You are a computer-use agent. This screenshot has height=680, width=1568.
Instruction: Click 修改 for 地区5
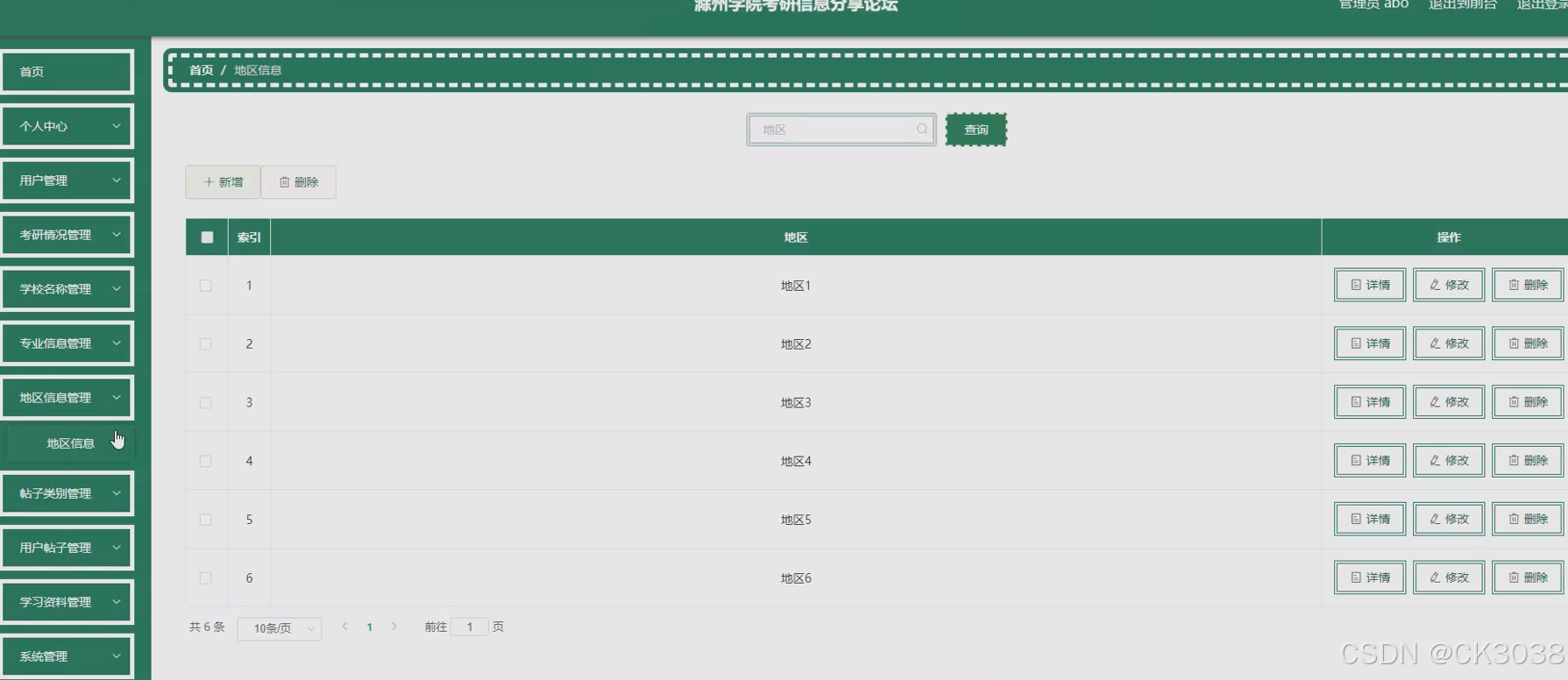point(1449,519)
